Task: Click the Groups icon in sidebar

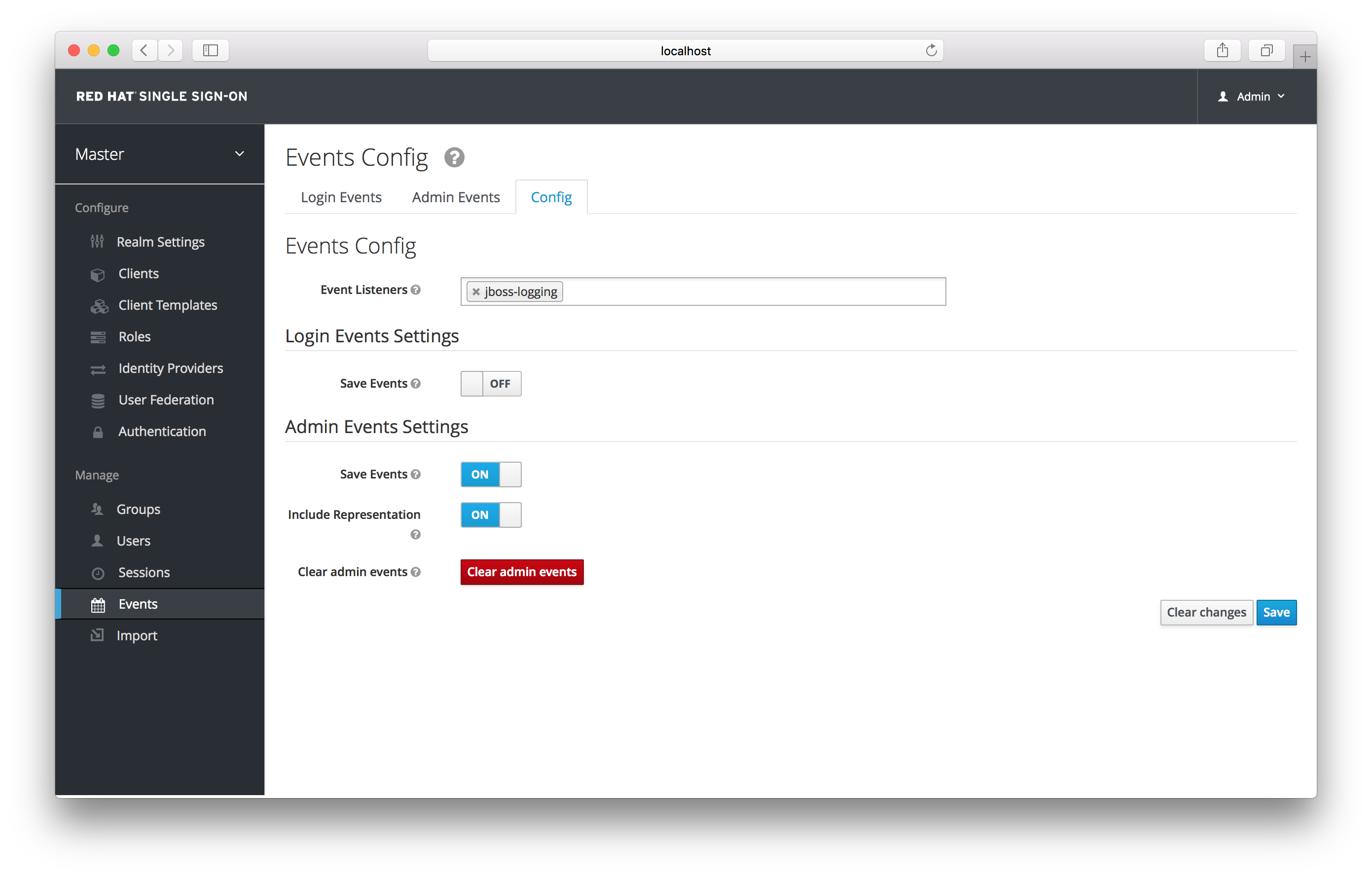Action: (x=96, y=508)
